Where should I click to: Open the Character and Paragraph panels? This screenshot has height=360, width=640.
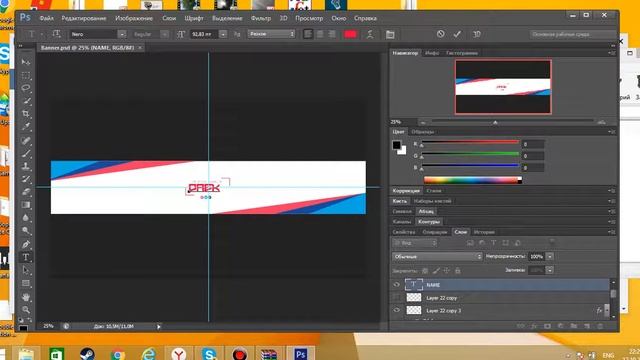tap(390, 34)
